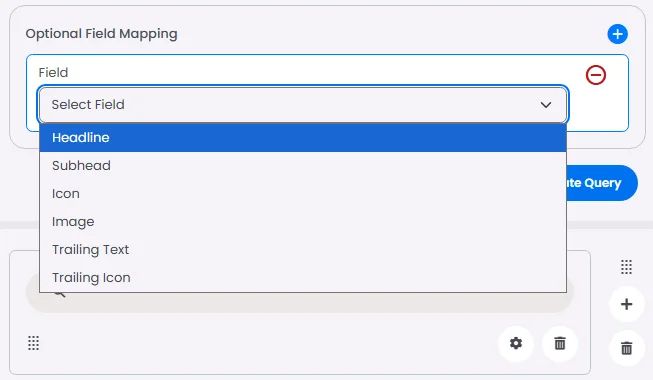Click the round plus button beside the card

pyautogui.click(x=626, y=304)
